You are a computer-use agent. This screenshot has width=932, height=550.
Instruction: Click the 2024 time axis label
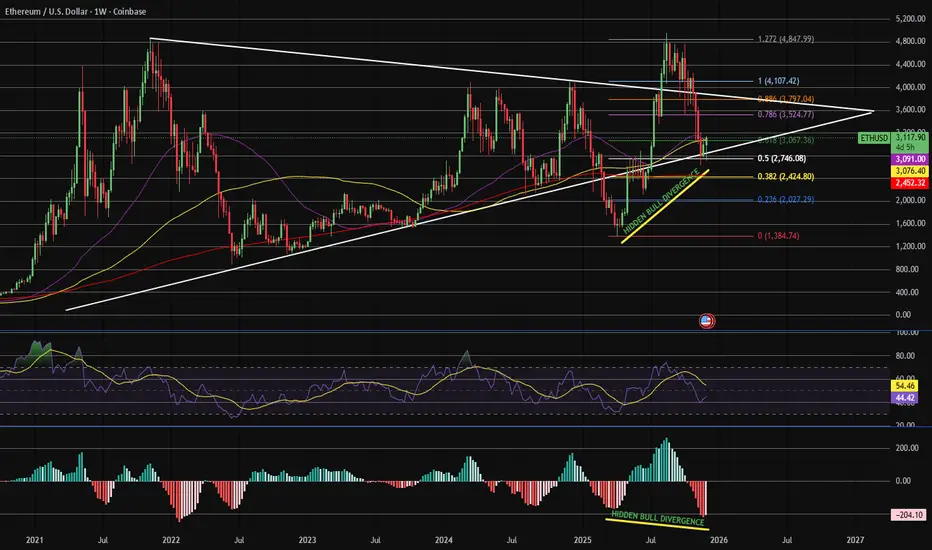click(443, 540)
